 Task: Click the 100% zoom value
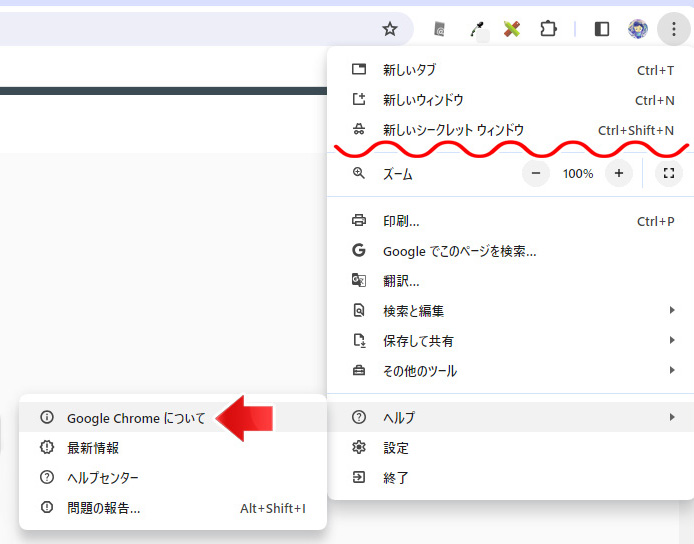(578, 174)
